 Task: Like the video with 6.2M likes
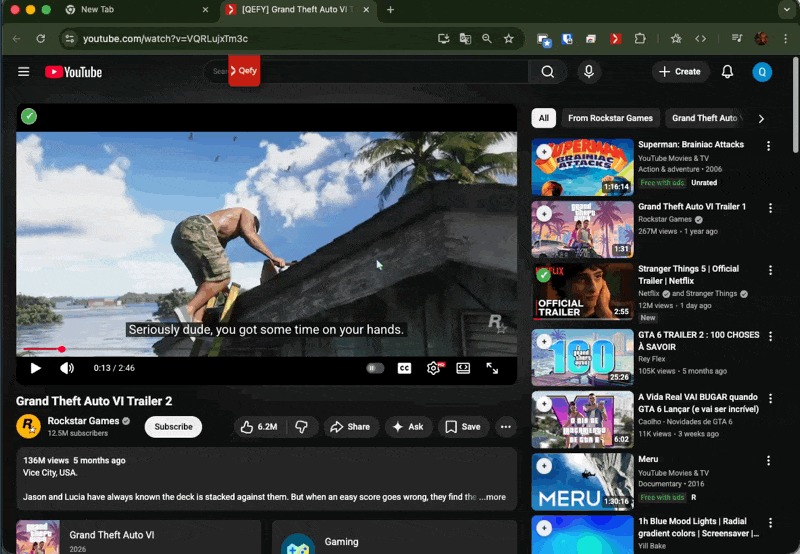(260, 427)
